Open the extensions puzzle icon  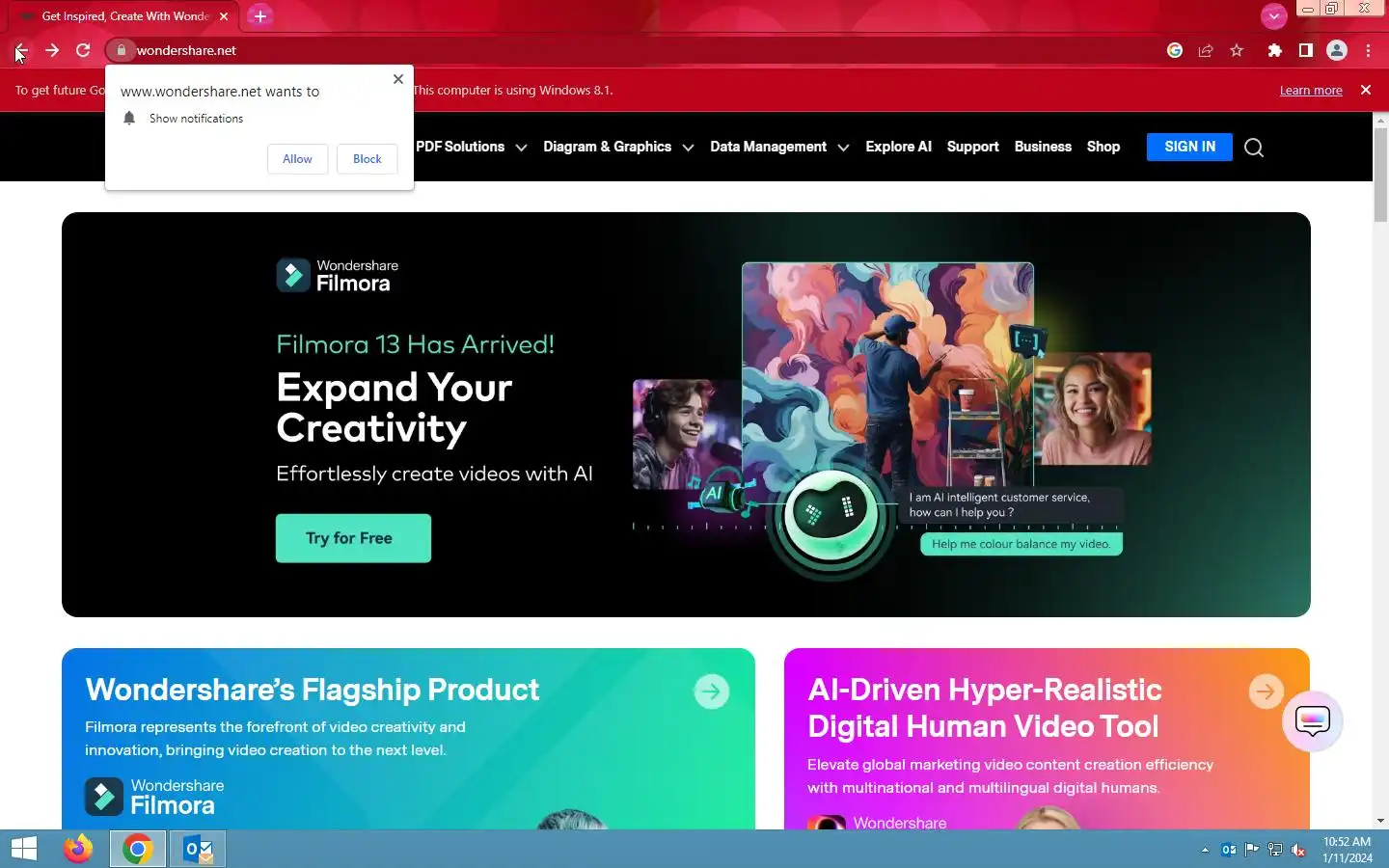[1275, 50]
